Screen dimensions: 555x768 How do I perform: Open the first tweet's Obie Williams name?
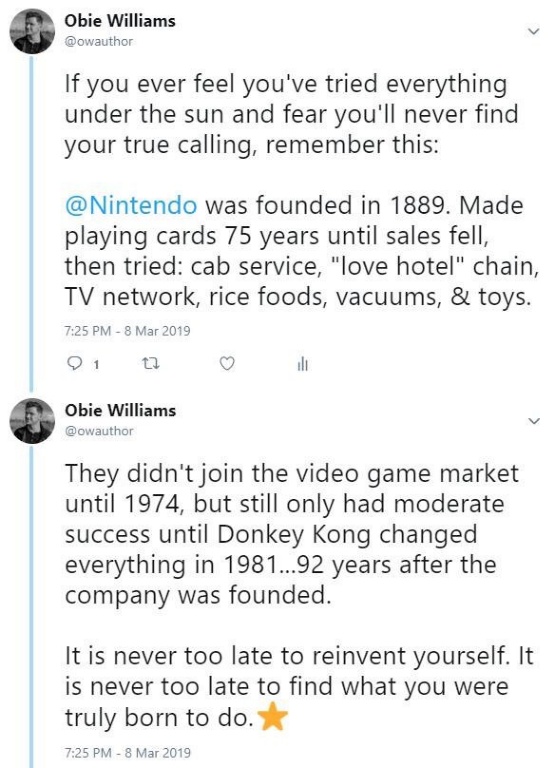[x=120, y=21]
